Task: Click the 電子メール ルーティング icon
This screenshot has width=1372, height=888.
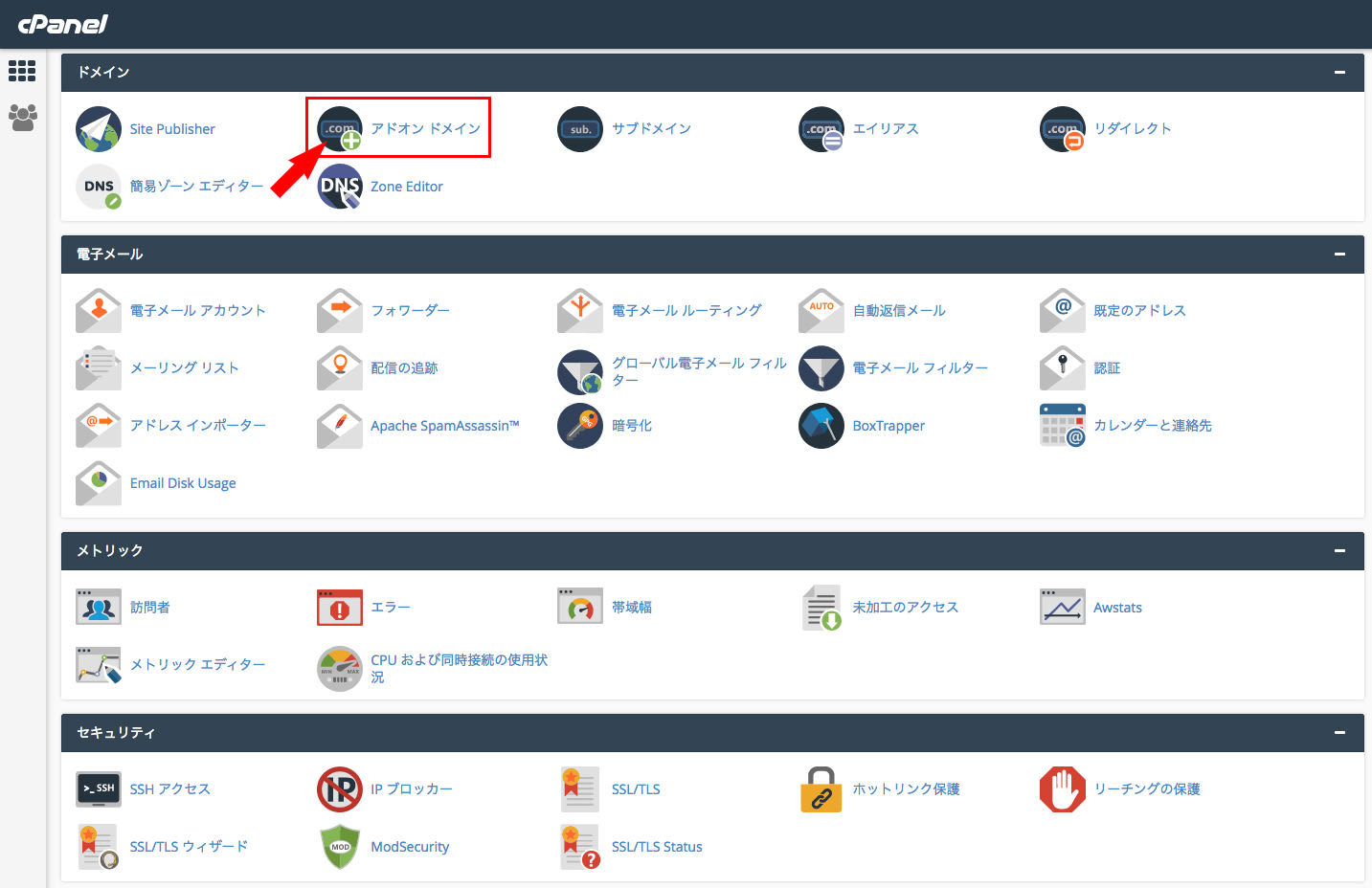Action: [x=580, y=311]
